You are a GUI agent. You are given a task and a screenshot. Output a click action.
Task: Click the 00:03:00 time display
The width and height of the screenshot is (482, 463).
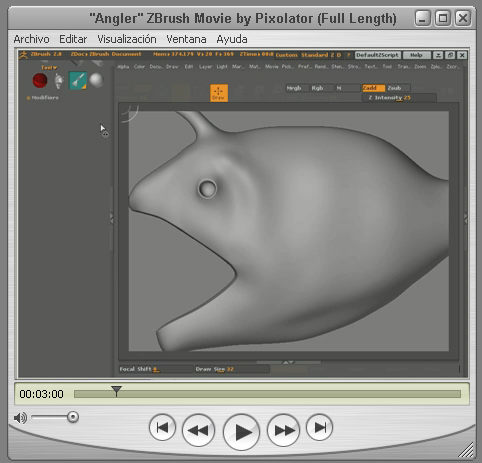click(x=41, y=394)
